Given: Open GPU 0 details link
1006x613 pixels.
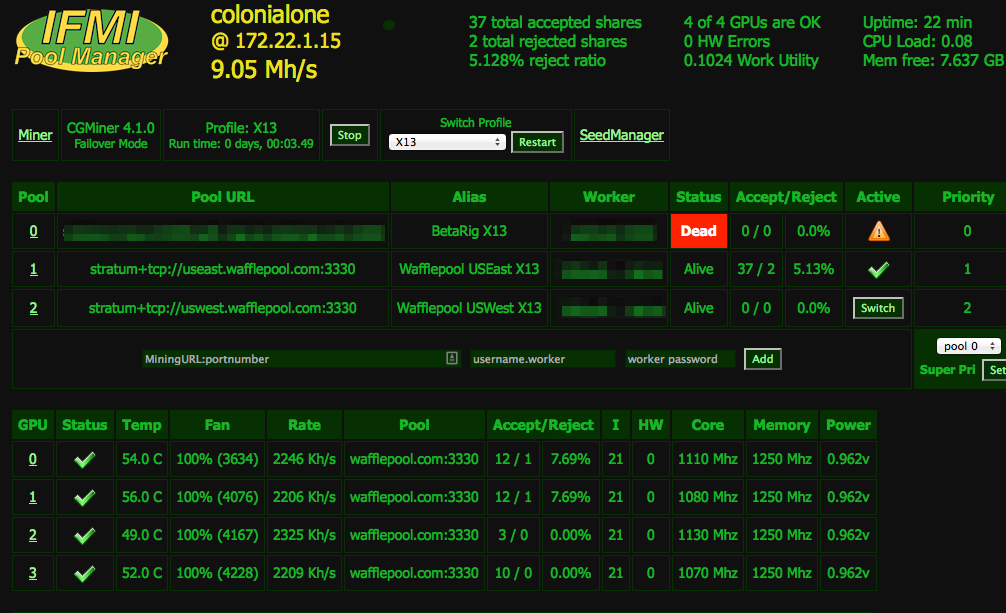Looking at the screenshot, I should (33, 460).
